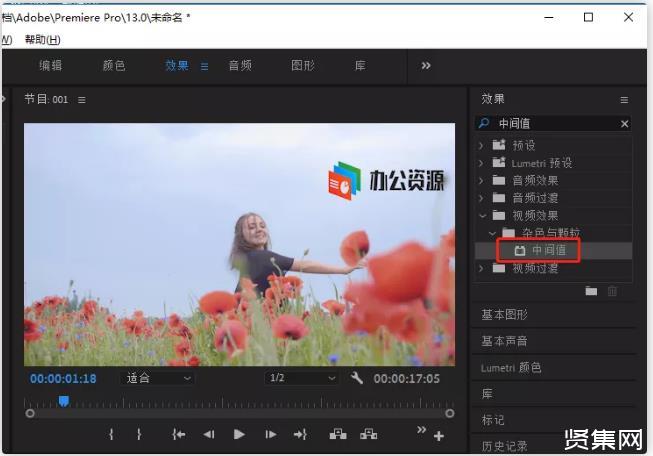Image resolution: width=653 pixels, height=456 pixels.
Task: Collapse the 杂色与颗粒 subfolder
Action: pyautogui.click(x=492, y=233)
